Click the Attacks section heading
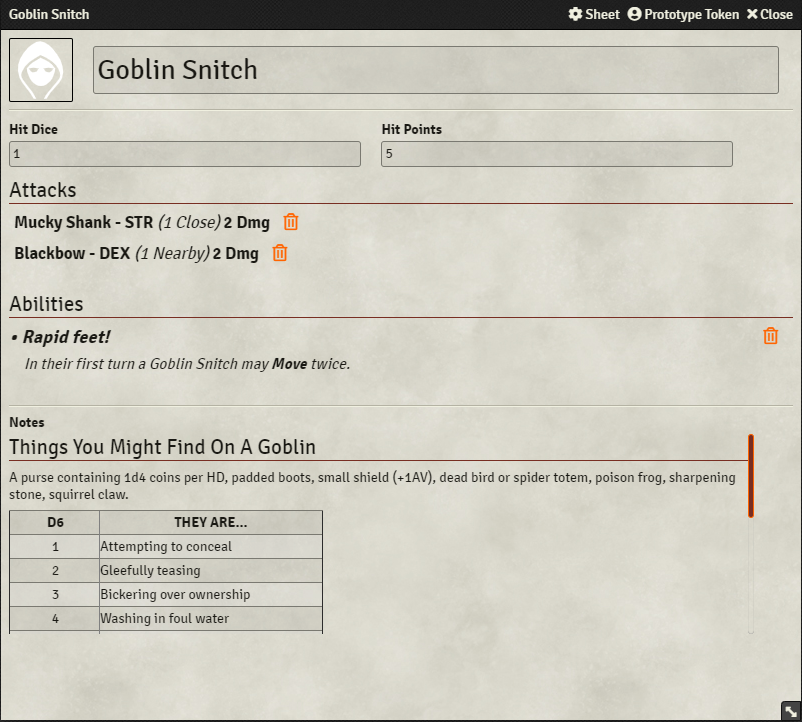This screenshot has height=722, width=802. click(x=43, y=190)
